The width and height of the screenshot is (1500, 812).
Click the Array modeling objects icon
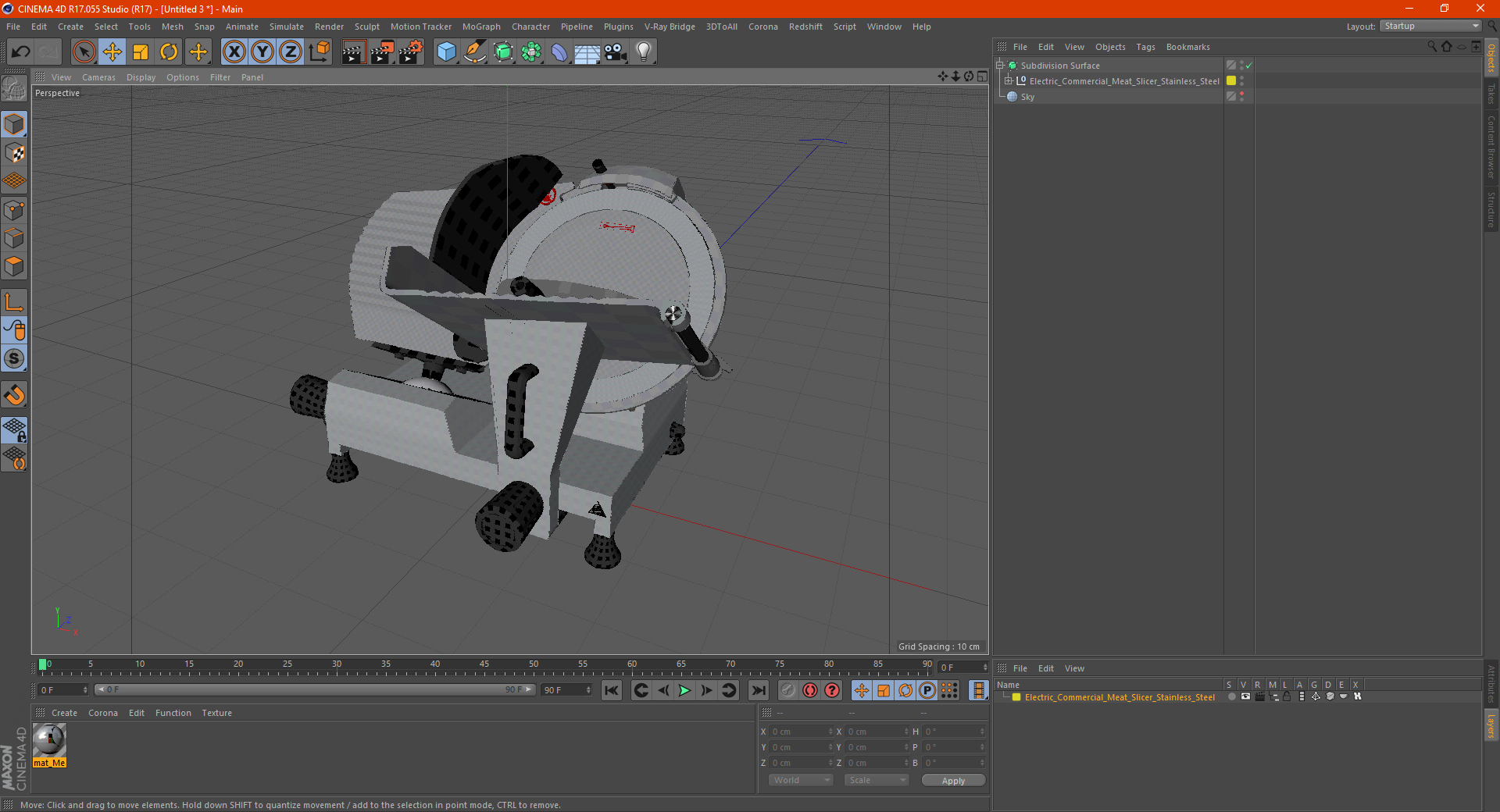click(x=531, y=52)
